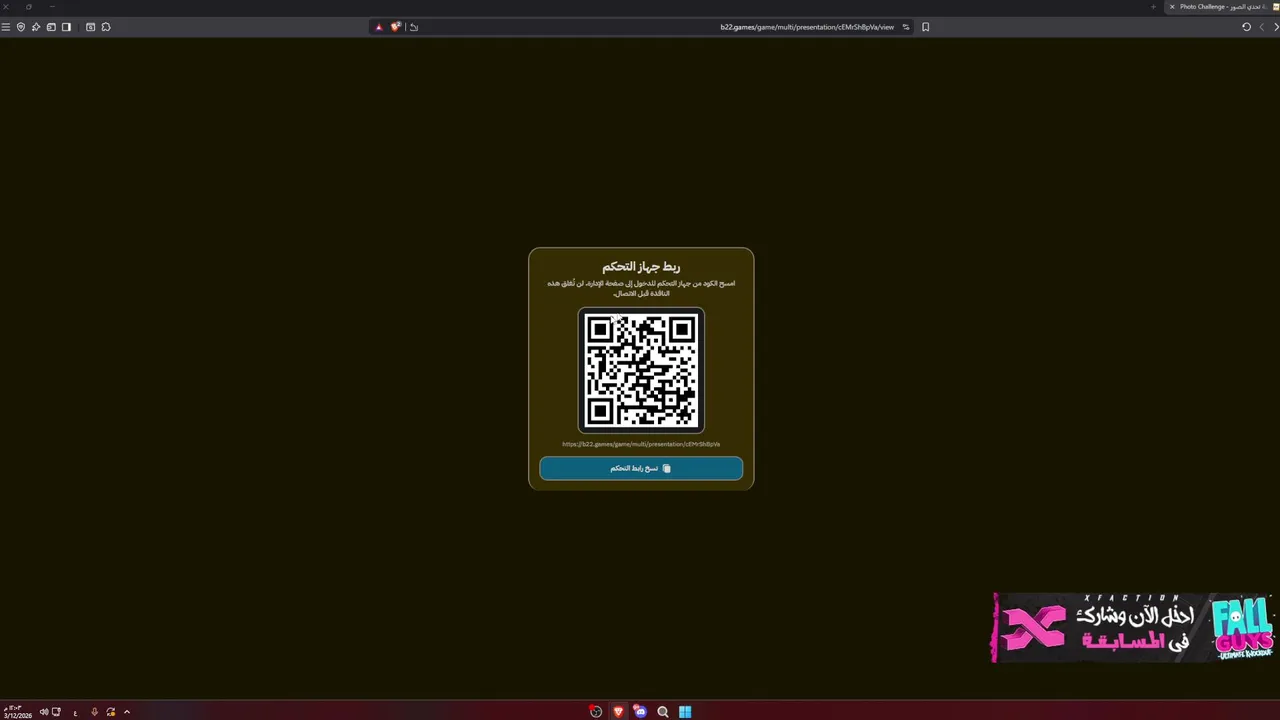
Task: Click the share arrow icon in address bar
Action: [414, 27]
